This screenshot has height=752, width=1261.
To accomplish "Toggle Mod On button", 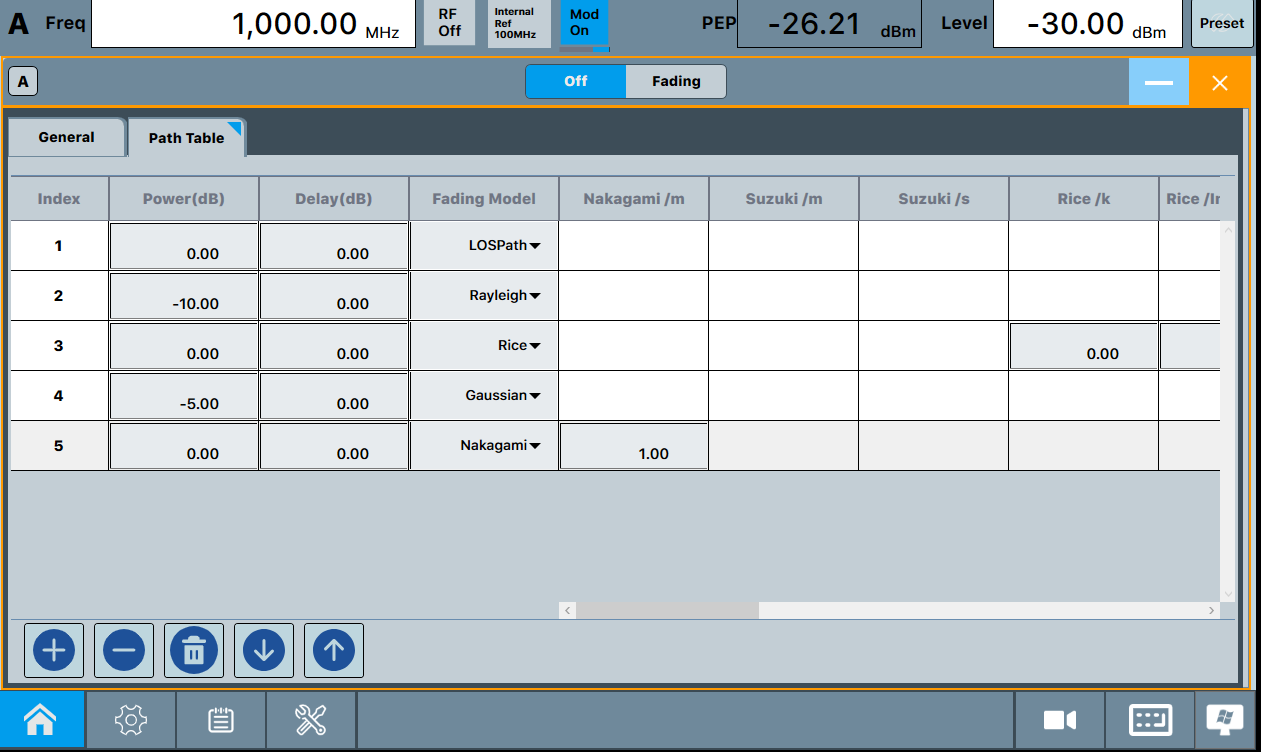I will [584, 23].
